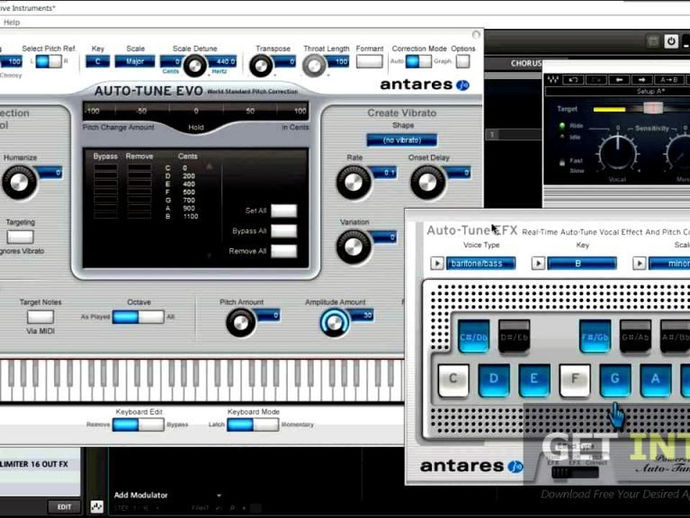This screenshot has width=690, height=518.
Task: Switch Keyboard Mode Latch/Momentary toggle
Action: click(253, 425)
